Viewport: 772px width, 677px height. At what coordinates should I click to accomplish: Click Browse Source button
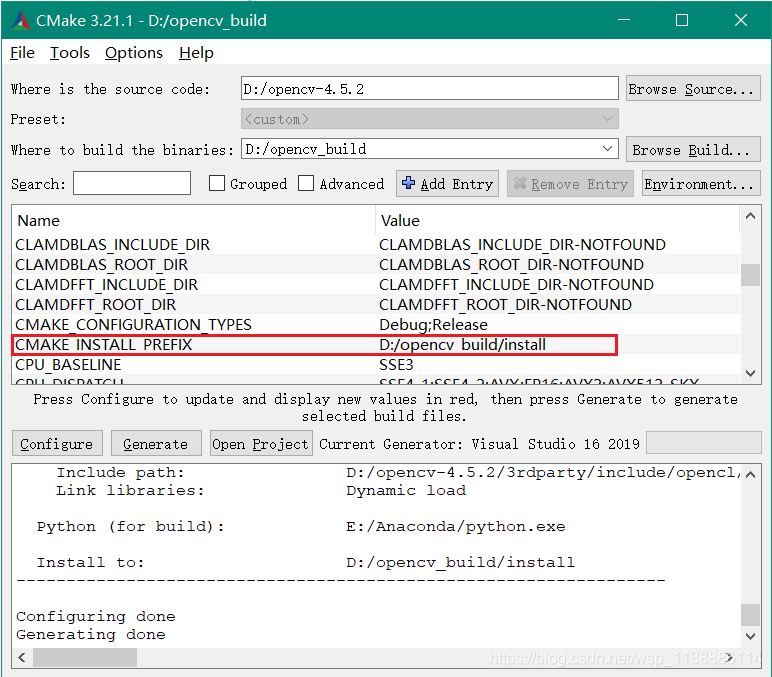click(x=693, y=89)
